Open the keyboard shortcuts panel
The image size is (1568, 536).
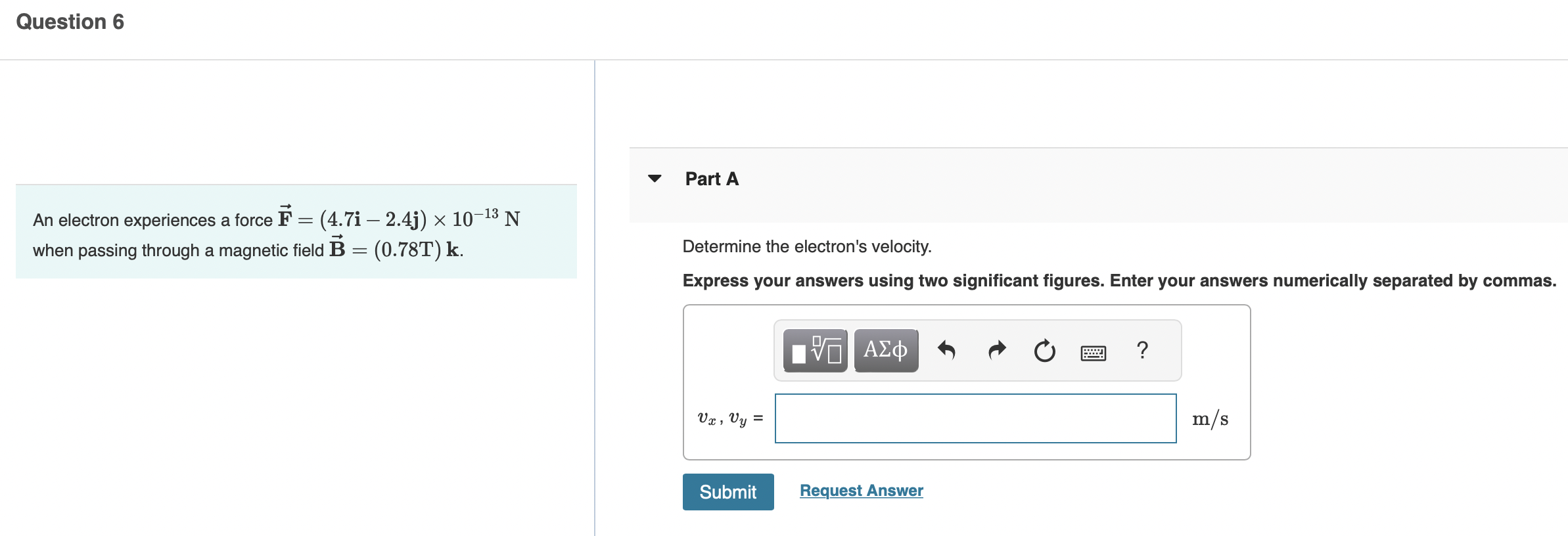tap(1092, 353)
